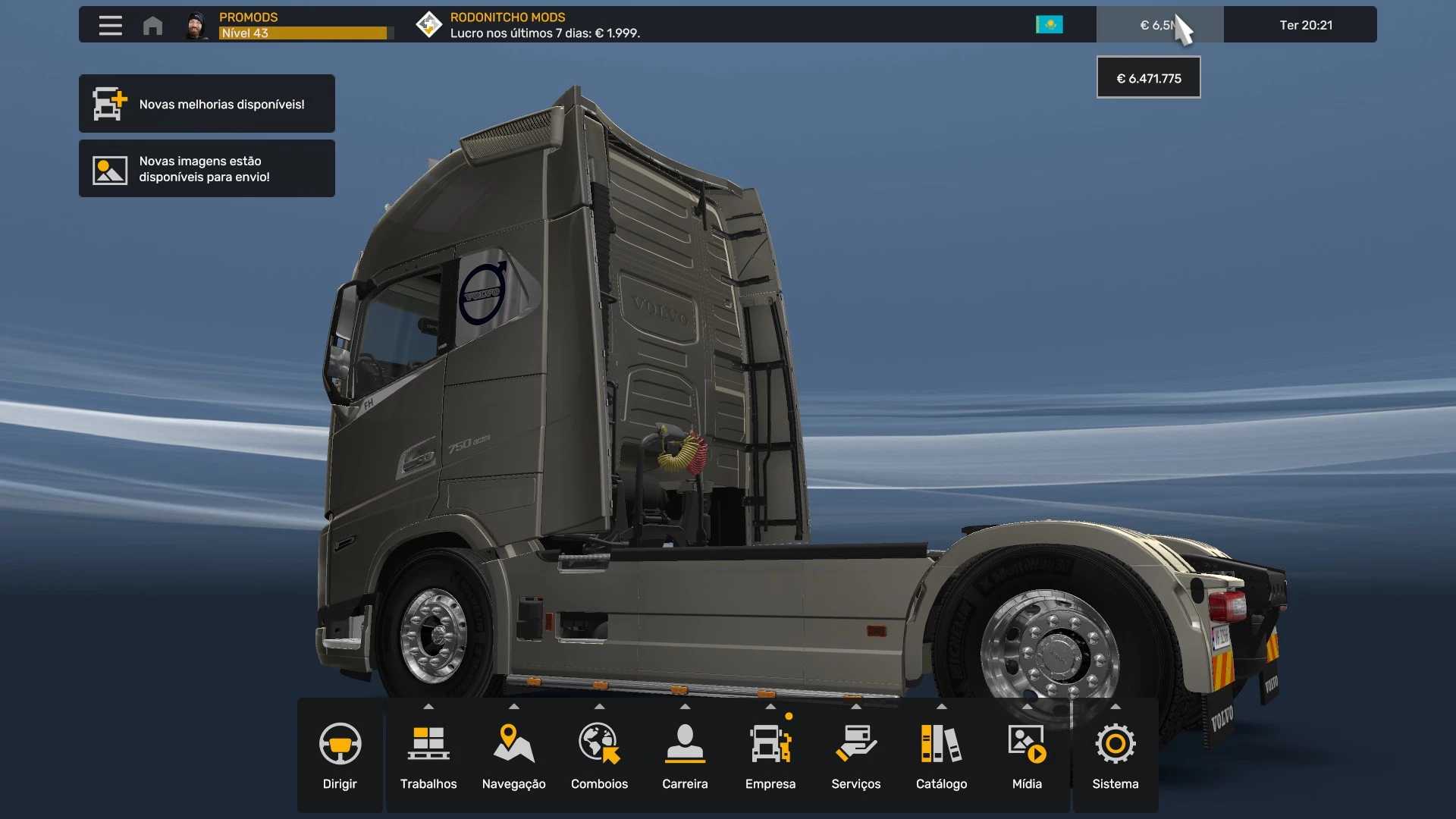Screen dimensions: 1456x819
Task: Expand the arrow above Catálogo
Action: pyautogui.click(x=941, y=707)
